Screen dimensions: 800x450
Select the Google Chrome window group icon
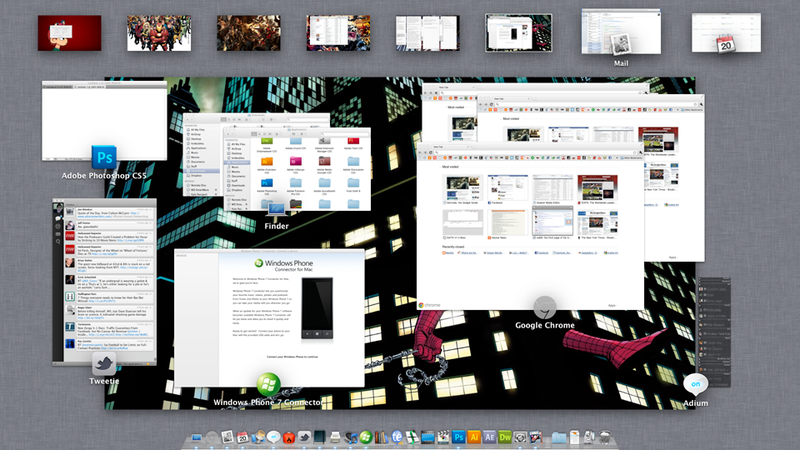544,308
